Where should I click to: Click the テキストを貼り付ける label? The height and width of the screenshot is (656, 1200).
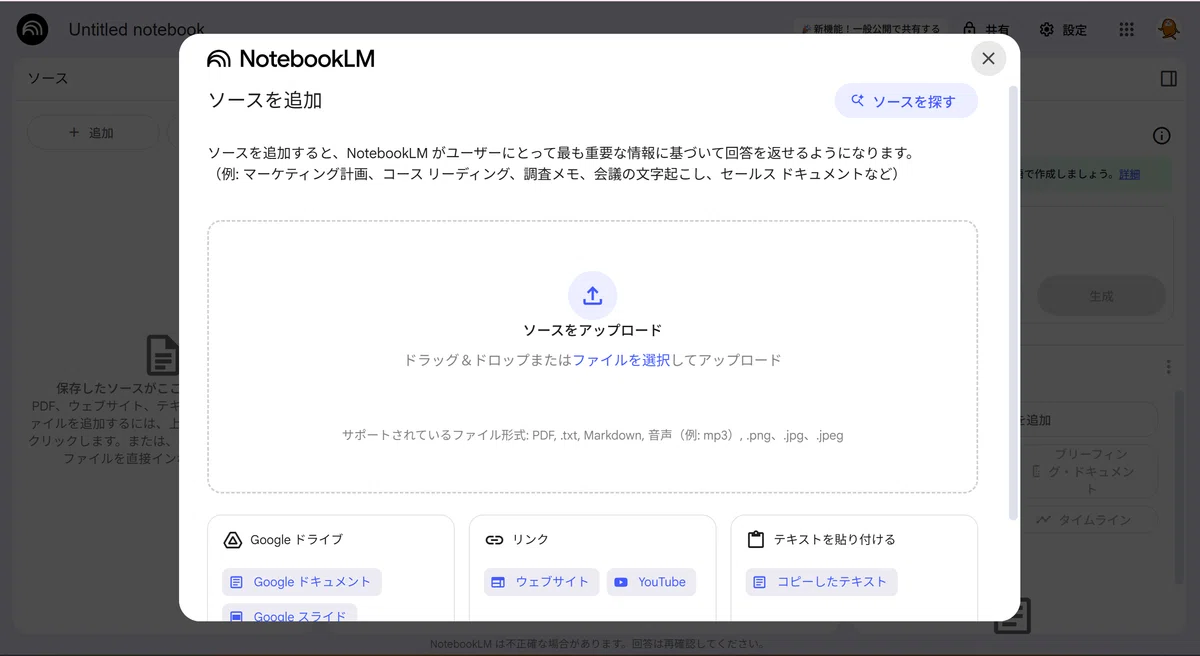(x=835, y=540)
